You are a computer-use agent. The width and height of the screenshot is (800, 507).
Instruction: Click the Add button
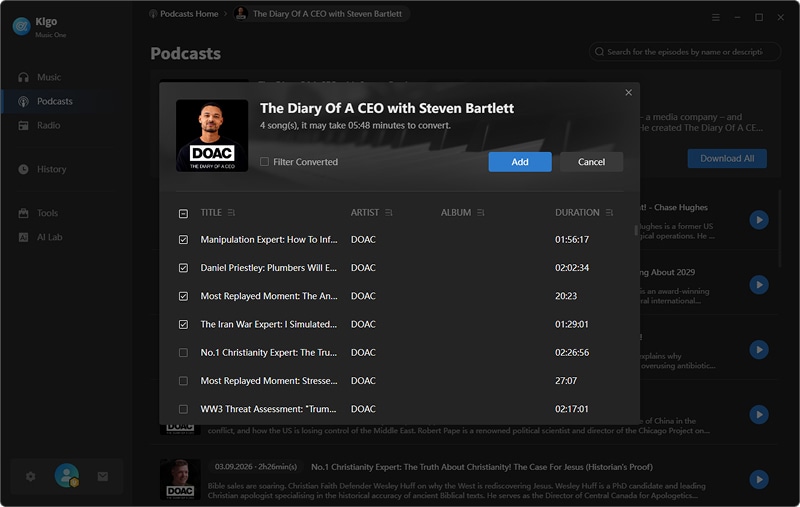click(x=520, y=162)
